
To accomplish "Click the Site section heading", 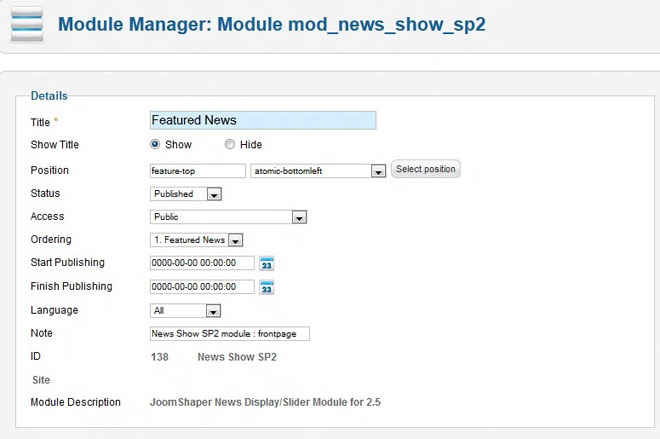I will pos(41,380).
